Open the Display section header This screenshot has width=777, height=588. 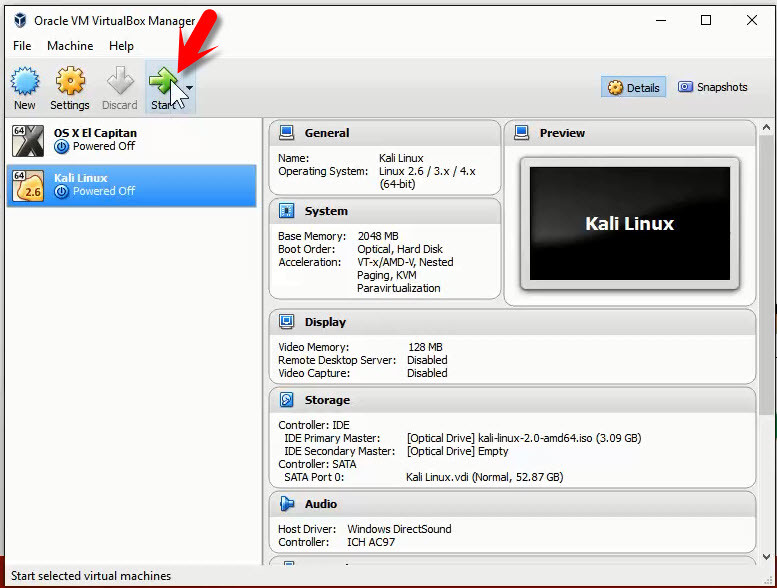pos(512,322)
